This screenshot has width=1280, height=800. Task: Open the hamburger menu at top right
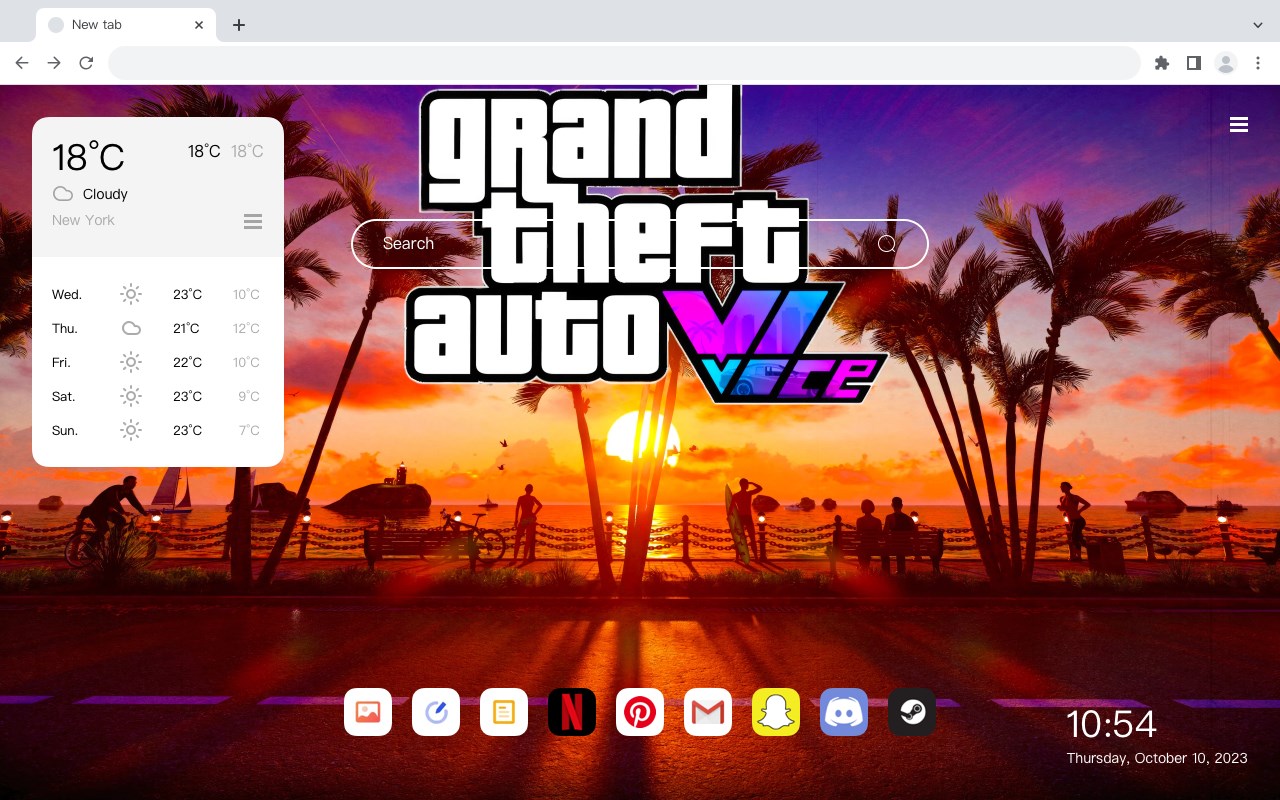[x=1239, y=124]
